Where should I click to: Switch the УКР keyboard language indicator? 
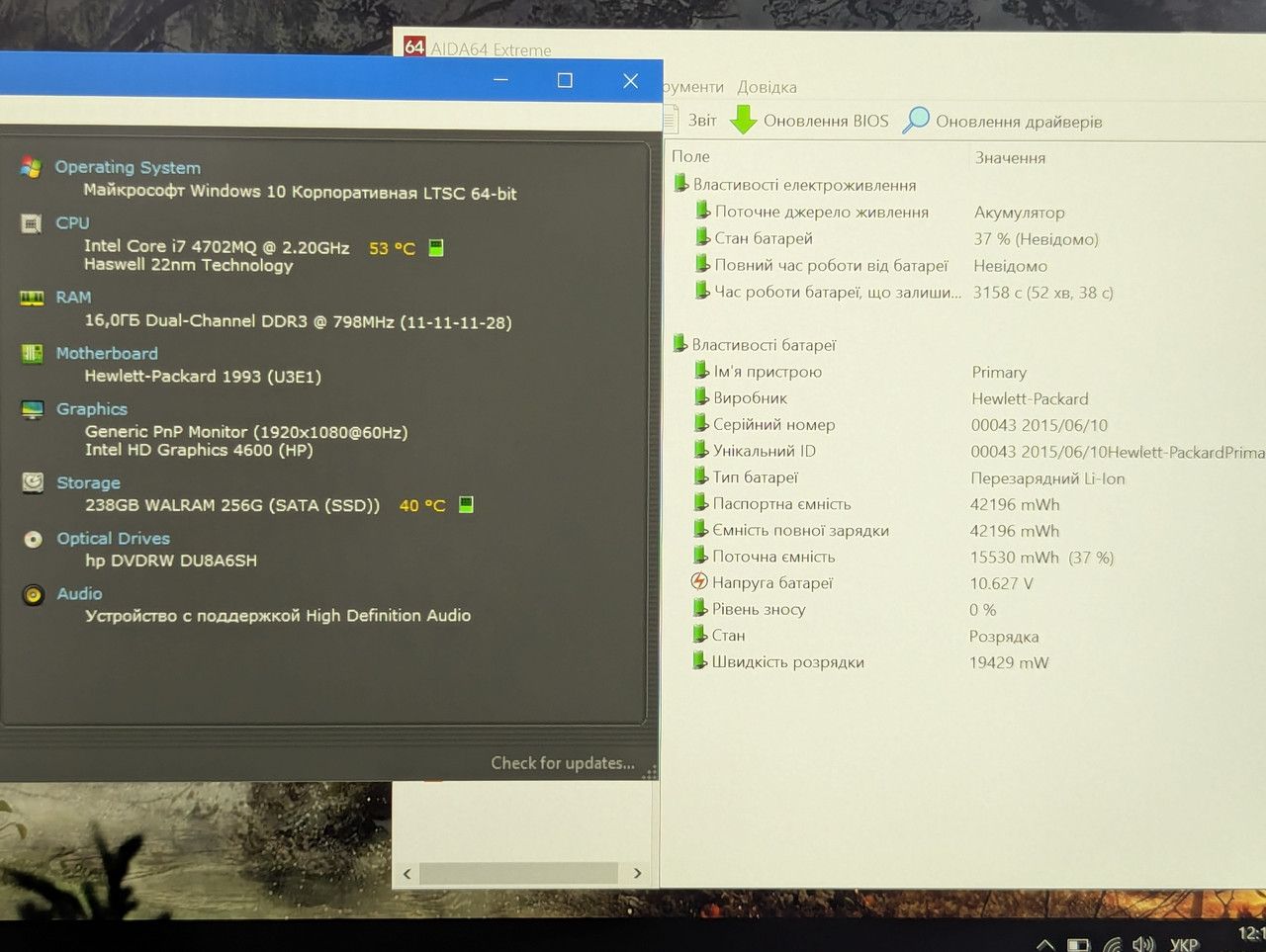click(1184, 944)
